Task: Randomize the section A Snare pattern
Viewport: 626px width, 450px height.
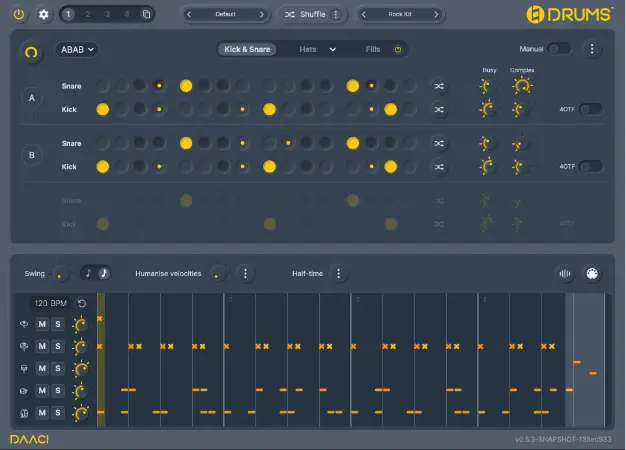Action: (439, 87)
